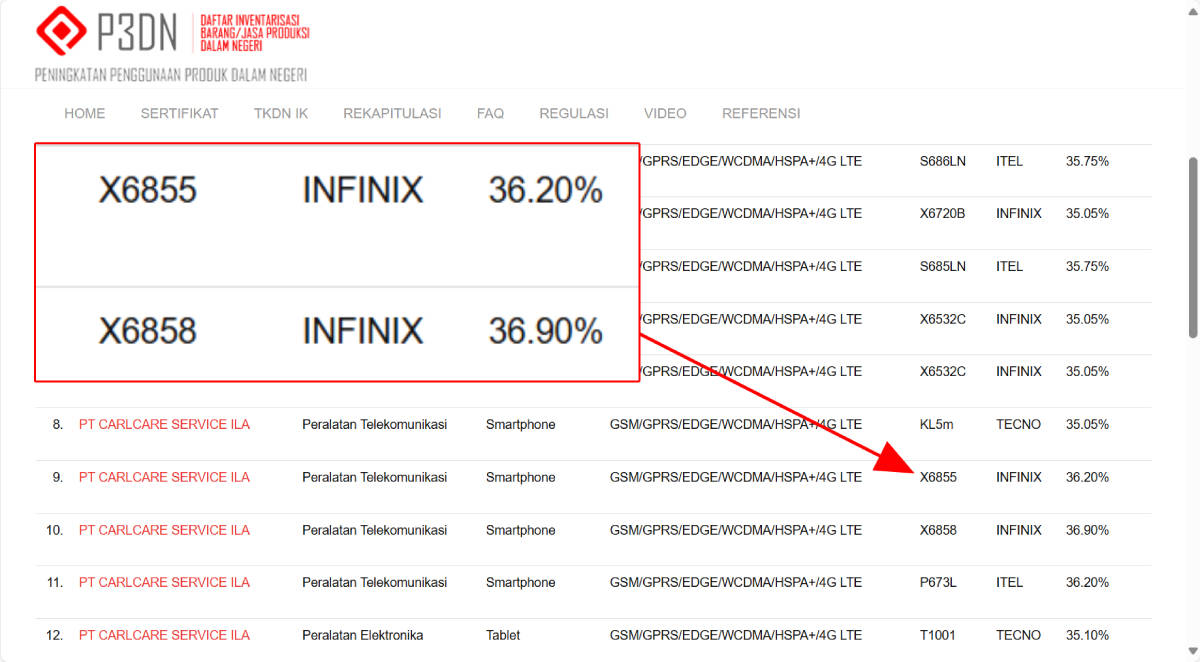Open PT CARLCARE SERVICE ILA link in row 12

point(164,635)
